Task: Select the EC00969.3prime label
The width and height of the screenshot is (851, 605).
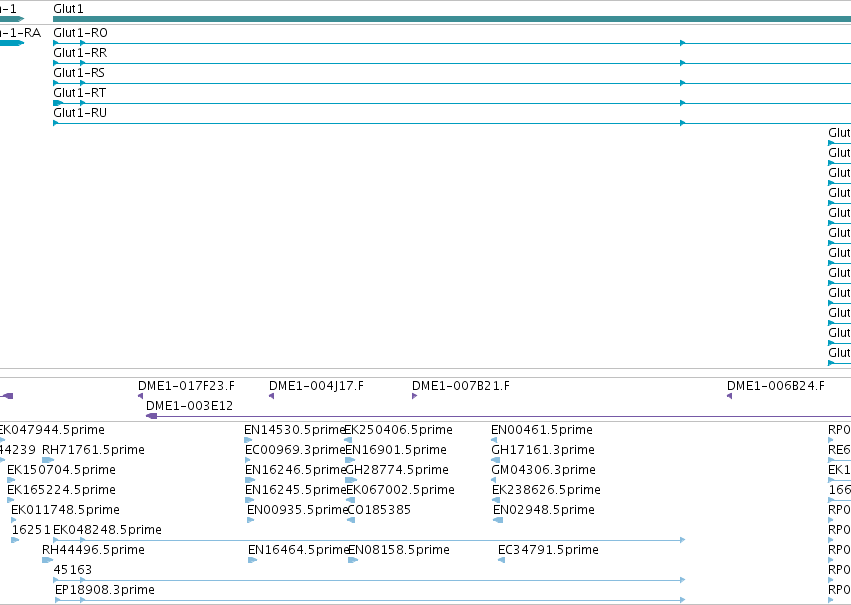Action: (x=295, y=450)
